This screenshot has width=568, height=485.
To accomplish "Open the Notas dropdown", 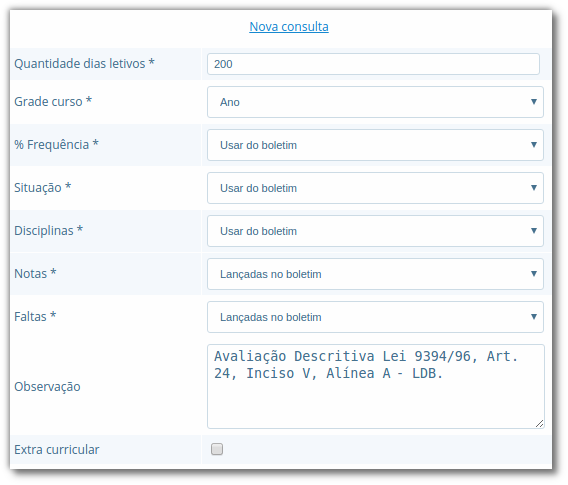I will pyautogui.click(x=375, y=274).
